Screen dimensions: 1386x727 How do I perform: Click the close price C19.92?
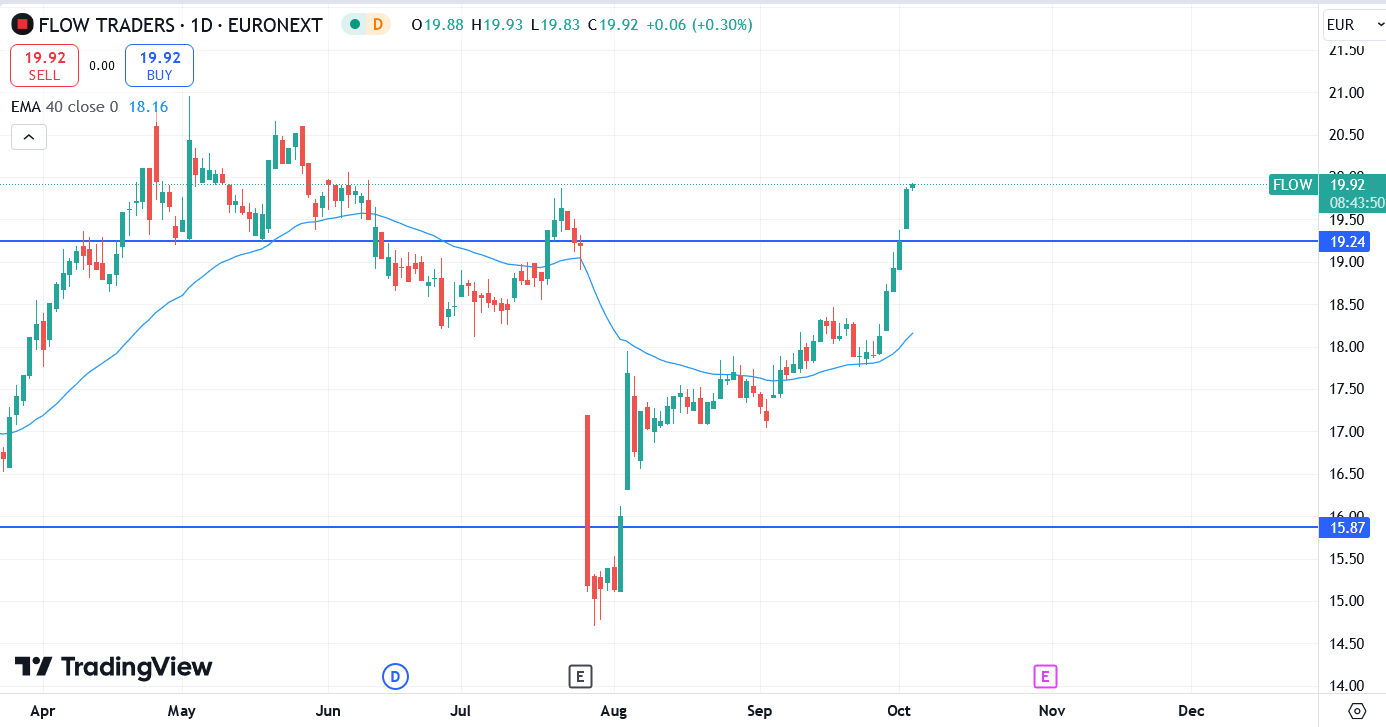click(612, 25)
